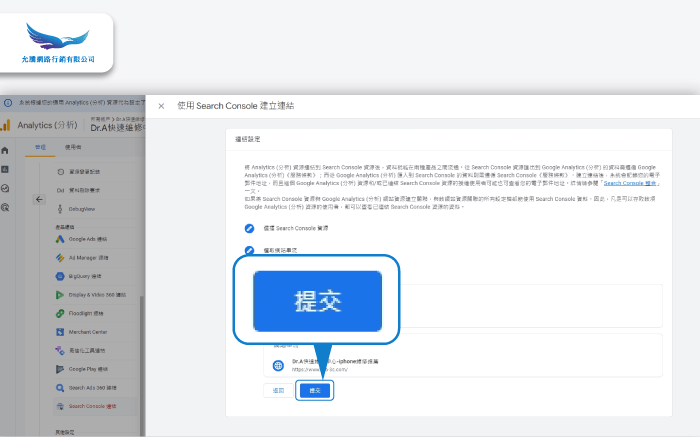The width and height of the screenshot is (700, 437).
Task: Edit the 選擇 Search Console 資源 step
Action: pos(249,228)
